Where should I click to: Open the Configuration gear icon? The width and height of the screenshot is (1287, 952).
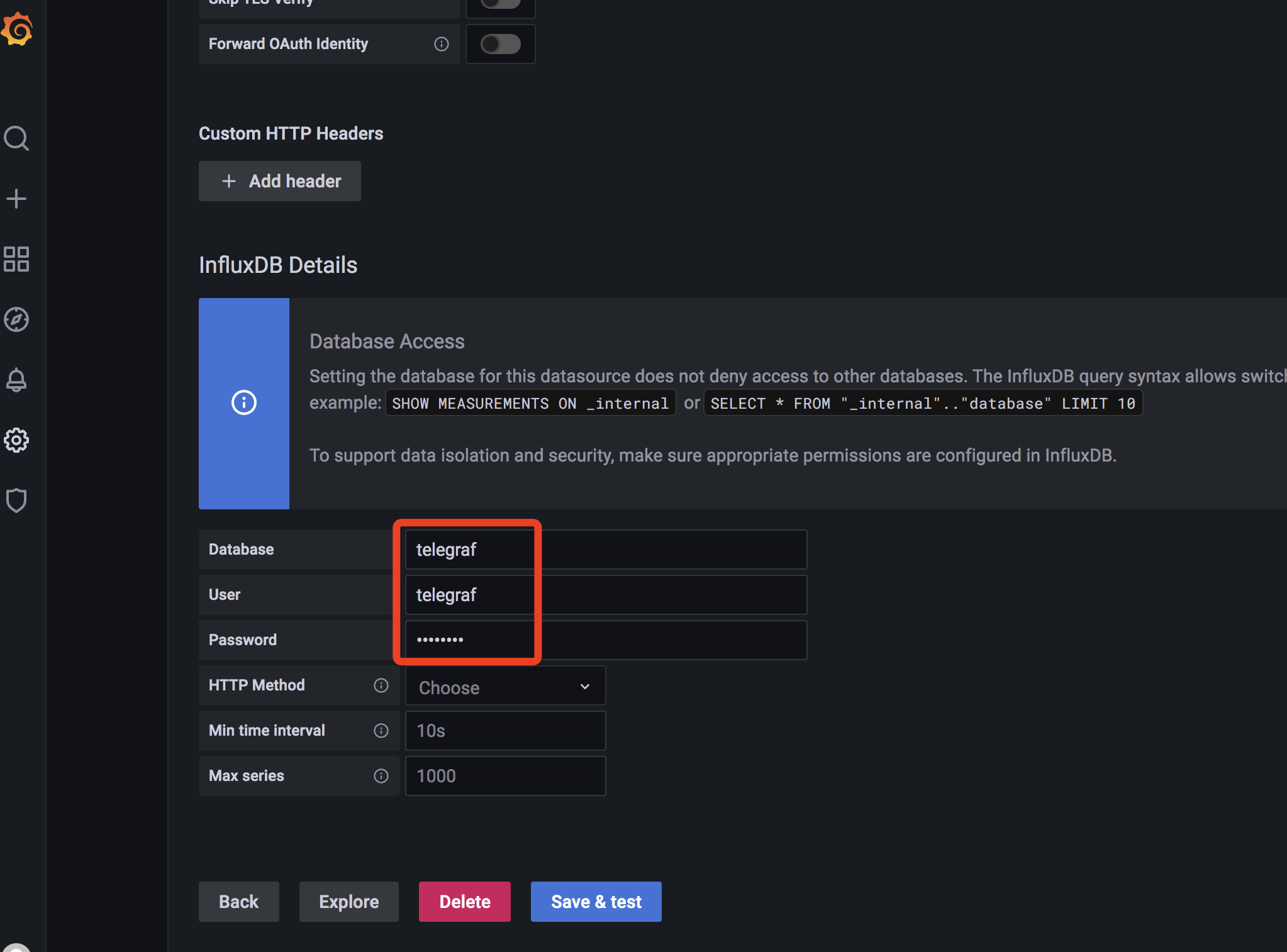coord(16,440)
